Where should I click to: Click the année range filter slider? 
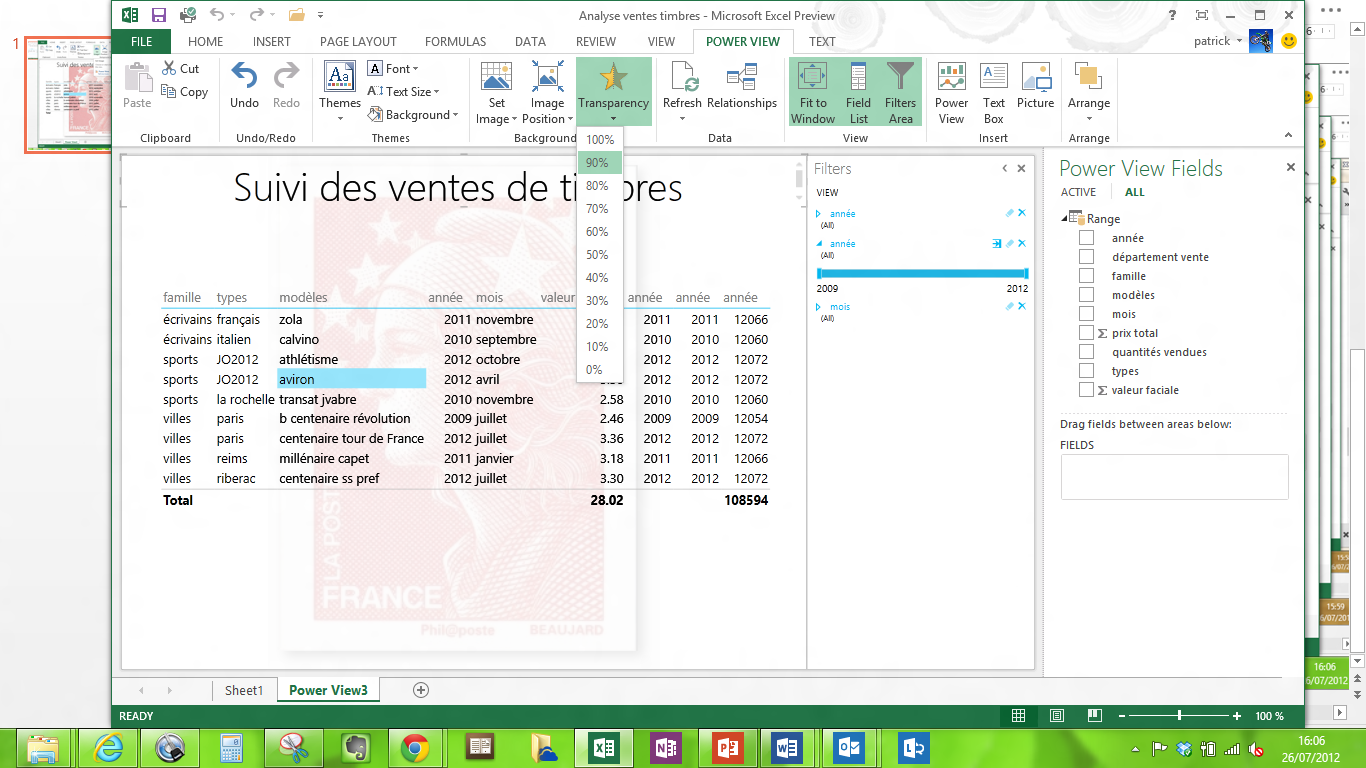click(922, 273)
